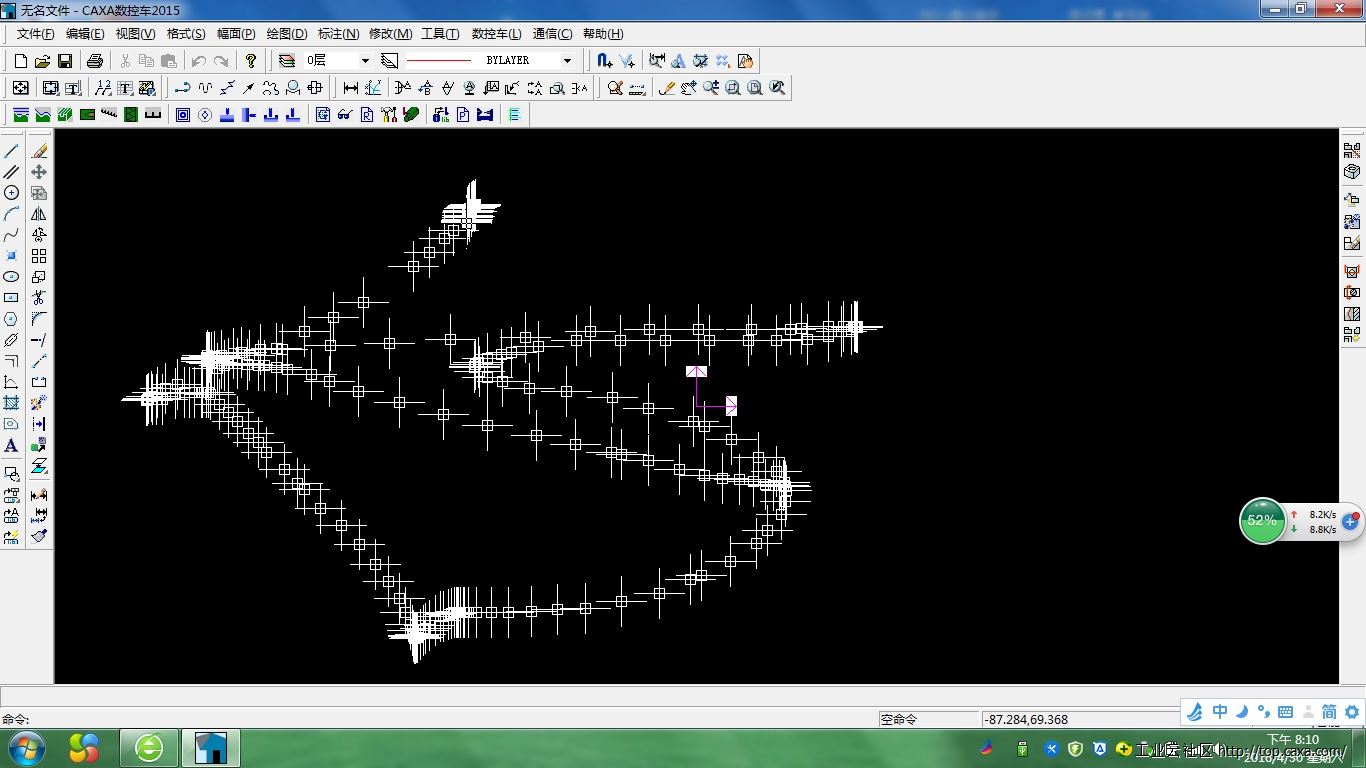
Task: Select the Polygon drawing tool
Action: (12, 319)
